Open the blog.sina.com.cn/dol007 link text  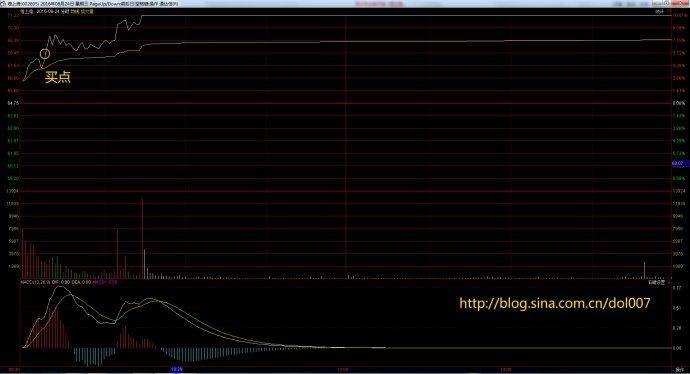[x=554, y=303]
